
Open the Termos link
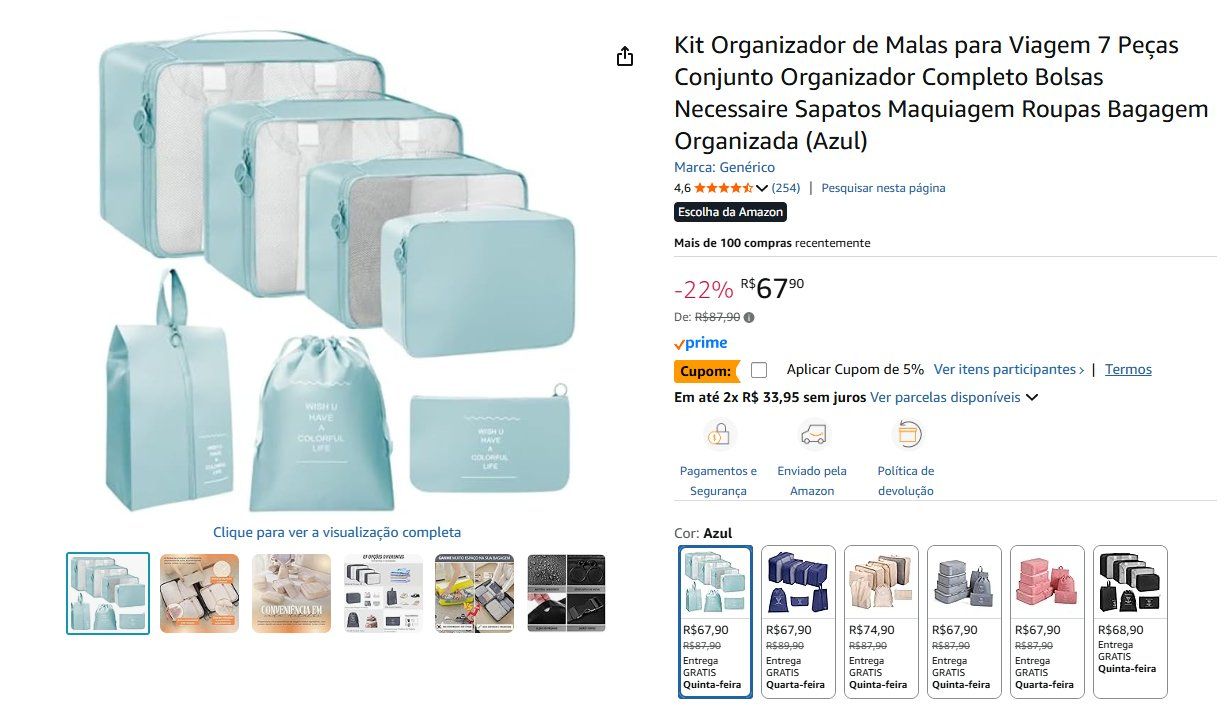pos(1128,369)
